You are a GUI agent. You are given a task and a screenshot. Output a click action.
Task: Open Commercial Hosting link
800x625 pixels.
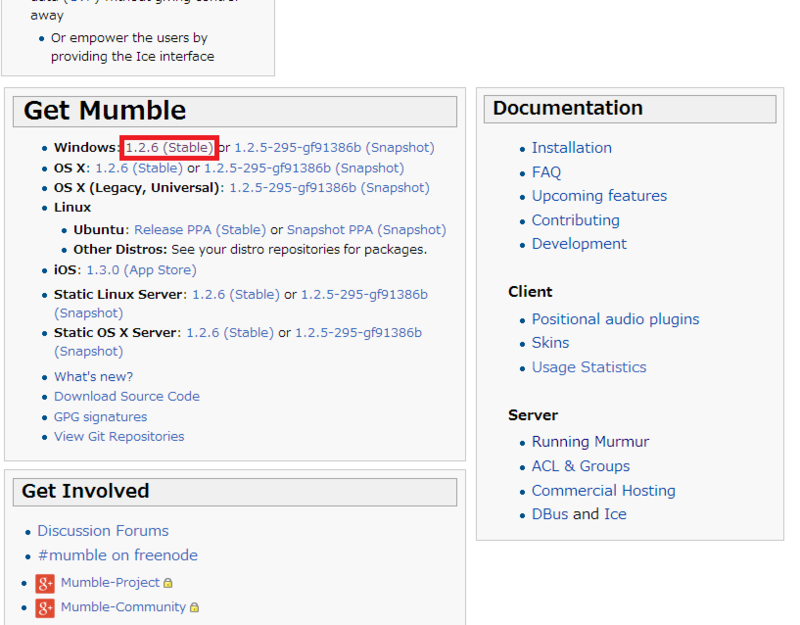(x=604, y=491)
